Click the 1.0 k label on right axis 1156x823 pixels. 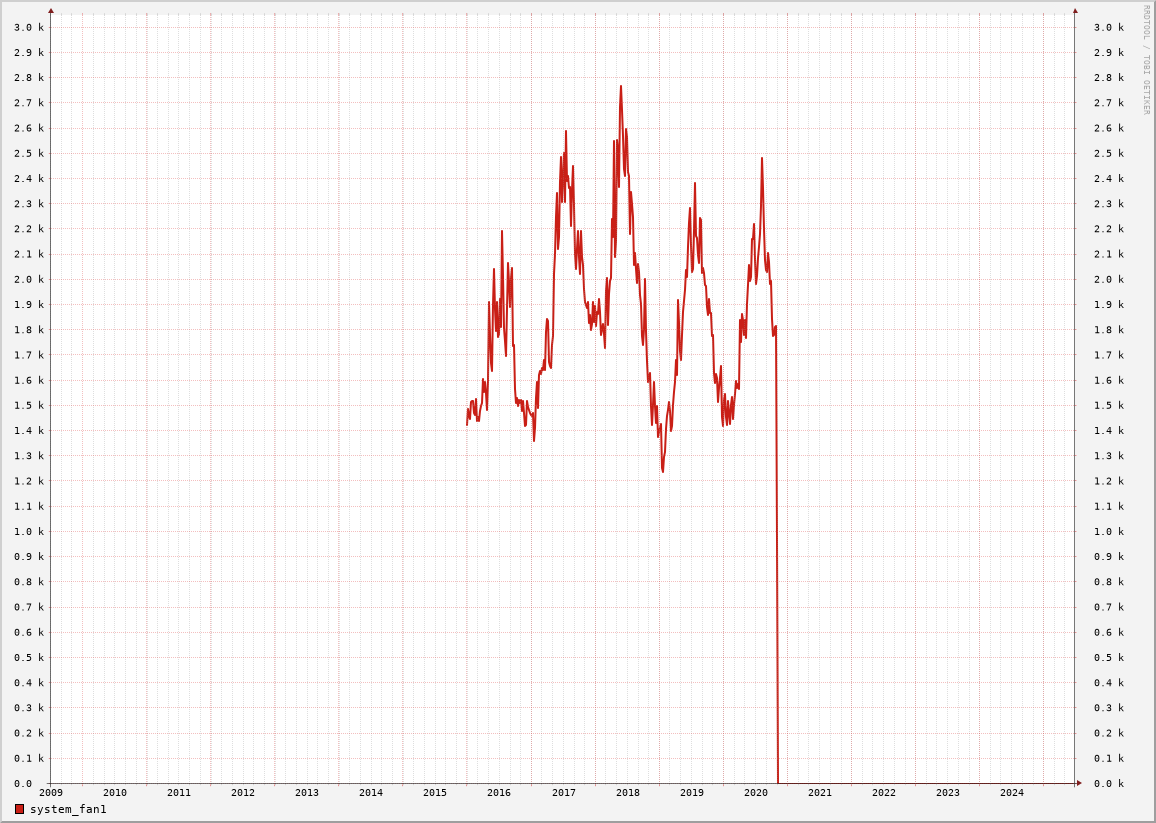[x=1108, y=532]
